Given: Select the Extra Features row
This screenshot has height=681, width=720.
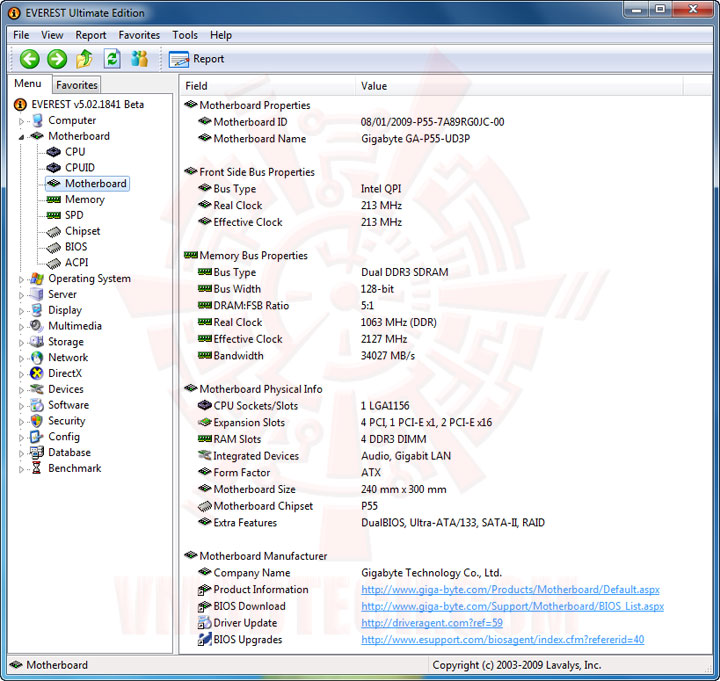Looking at the screenshot, I should [444, 523].
